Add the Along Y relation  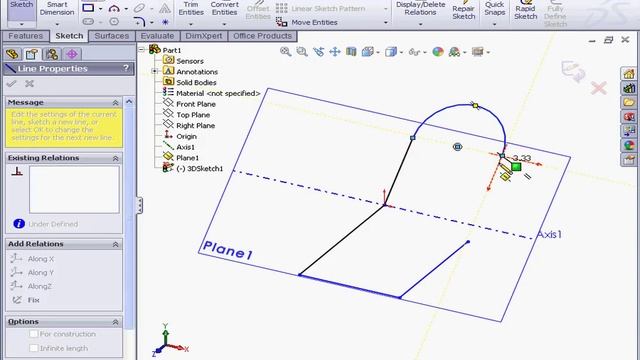[32, 272]
